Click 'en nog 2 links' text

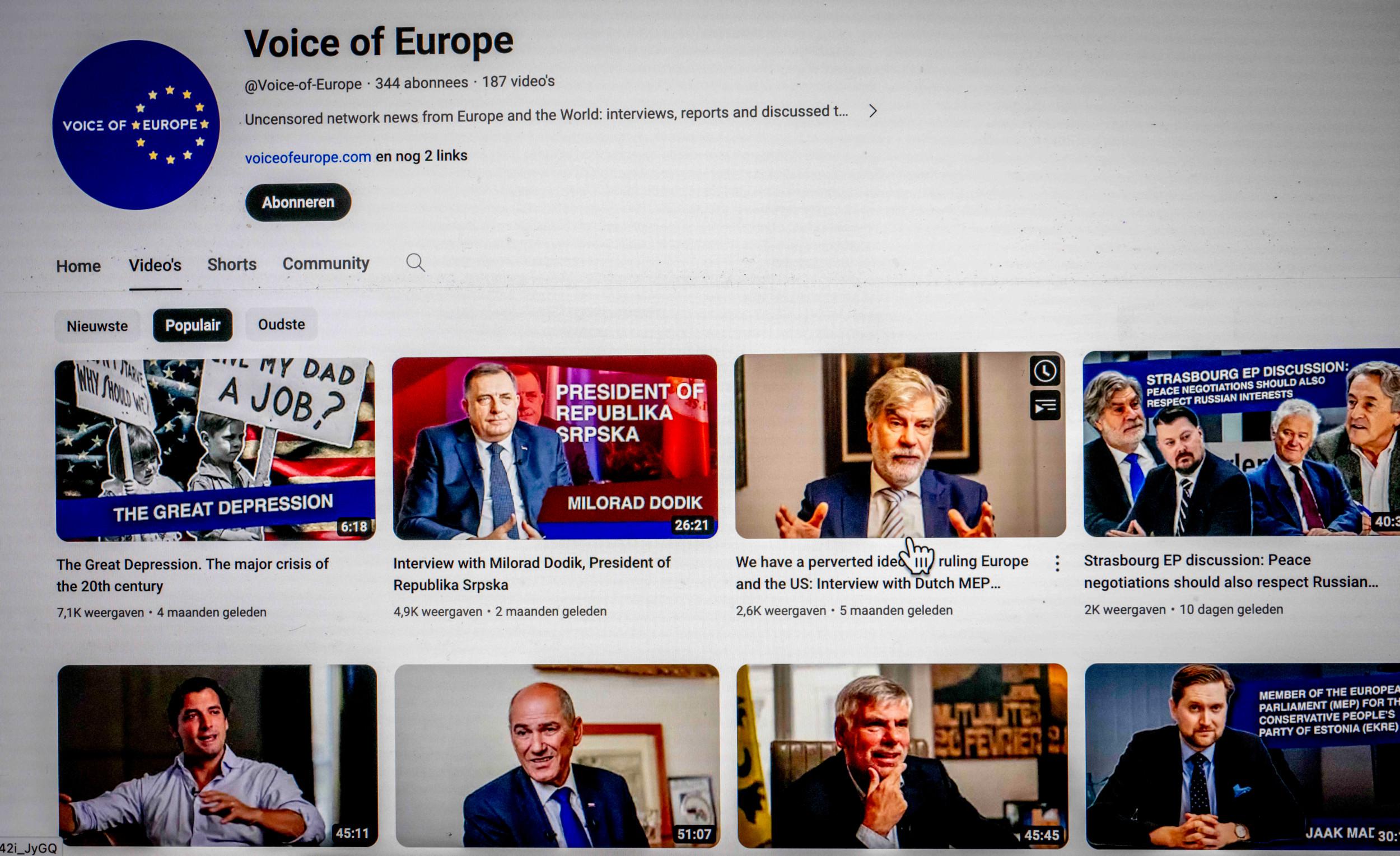[x=422, y=156]
